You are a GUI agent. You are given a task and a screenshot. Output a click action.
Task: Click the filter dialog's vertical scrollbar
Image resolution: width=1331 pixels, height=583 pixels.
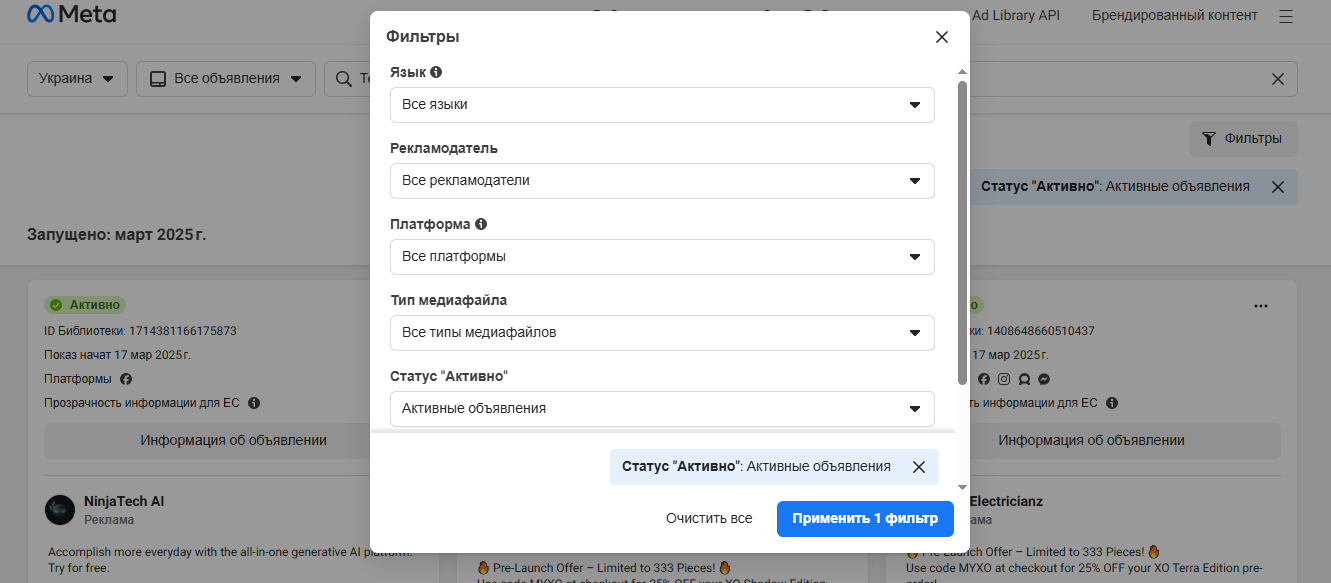[x=962, y=232]
